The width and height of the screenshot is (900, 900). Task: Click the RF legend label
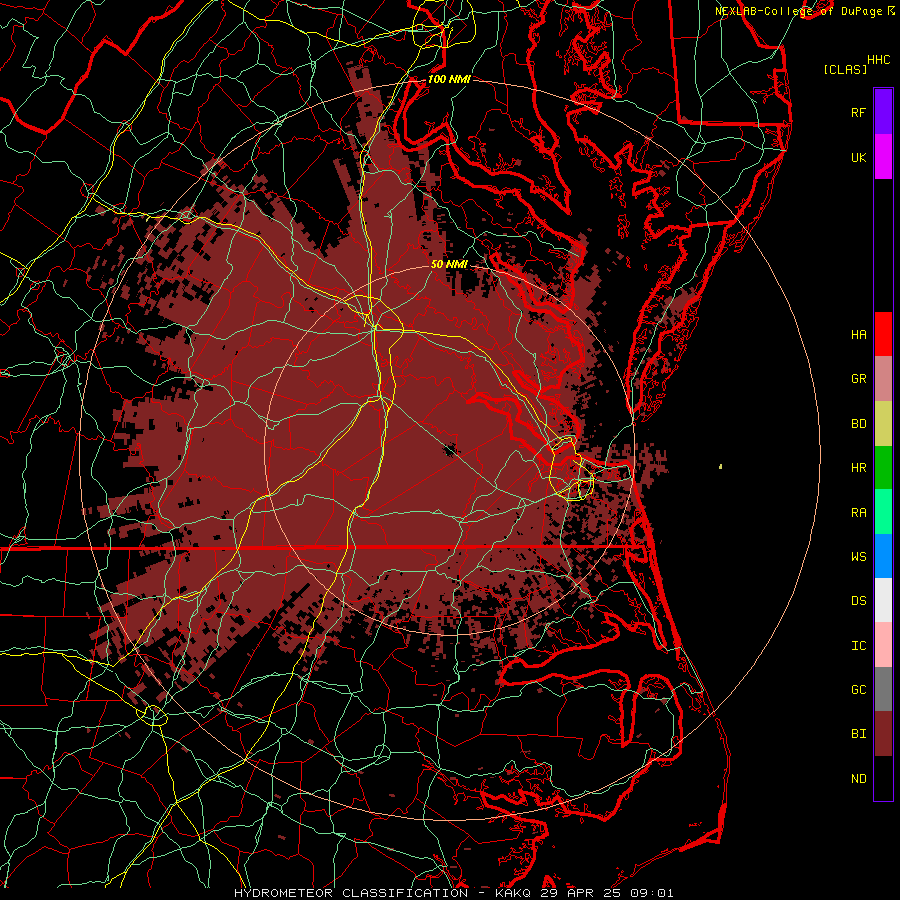[x=858, y=112]
